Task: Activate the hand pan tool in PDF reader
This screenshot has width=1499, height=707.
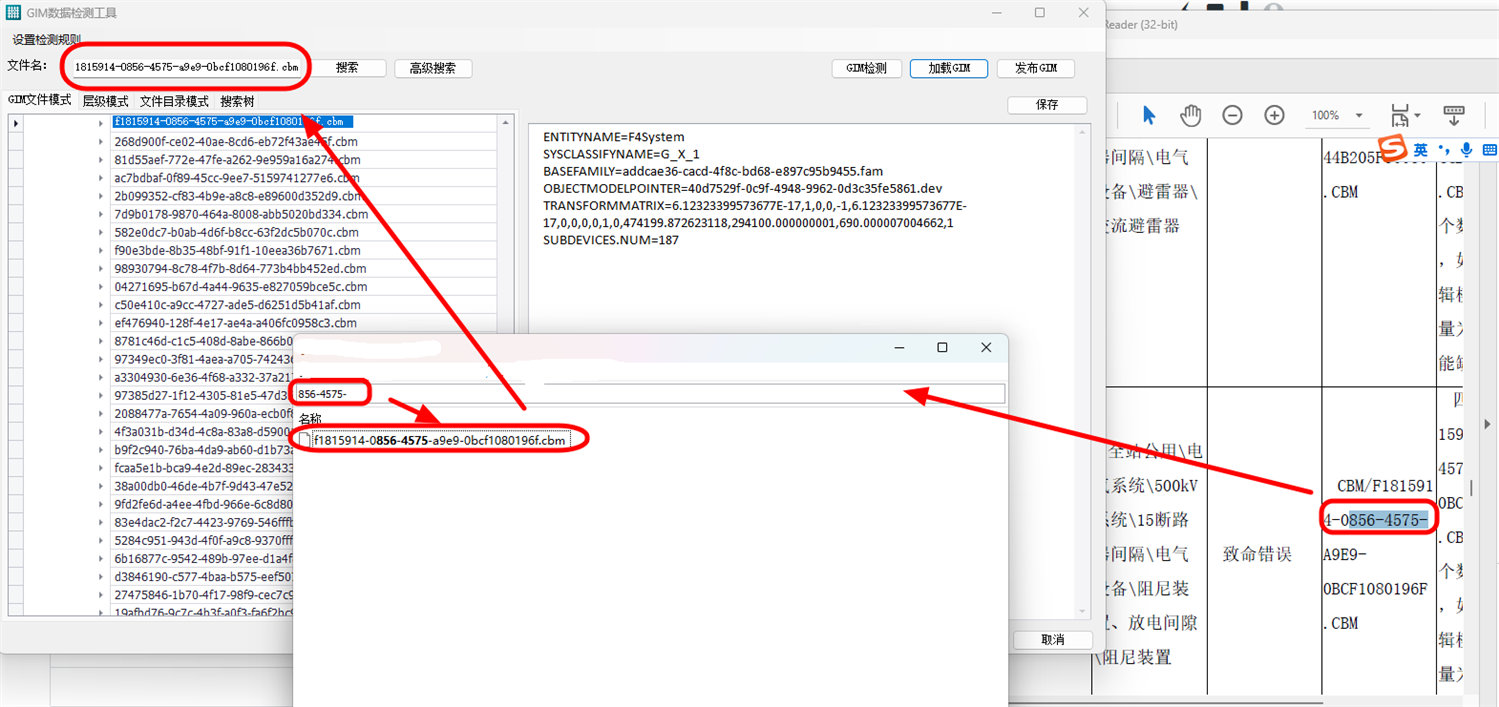Action: [1190, 115]
